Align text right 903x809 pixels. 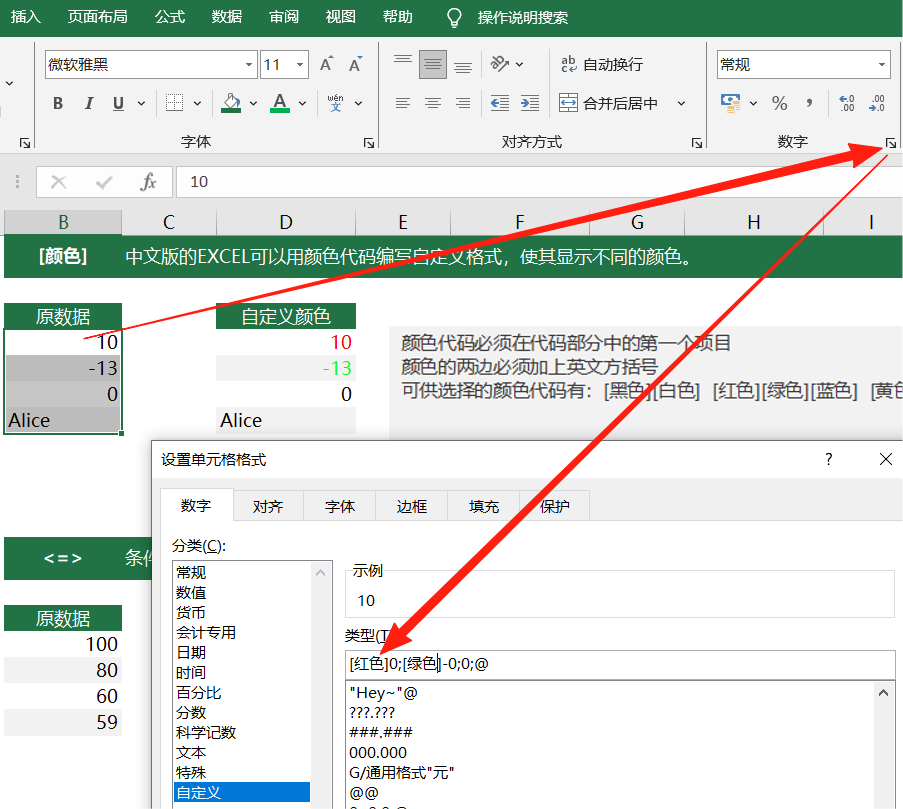click(x=462, y=104)
